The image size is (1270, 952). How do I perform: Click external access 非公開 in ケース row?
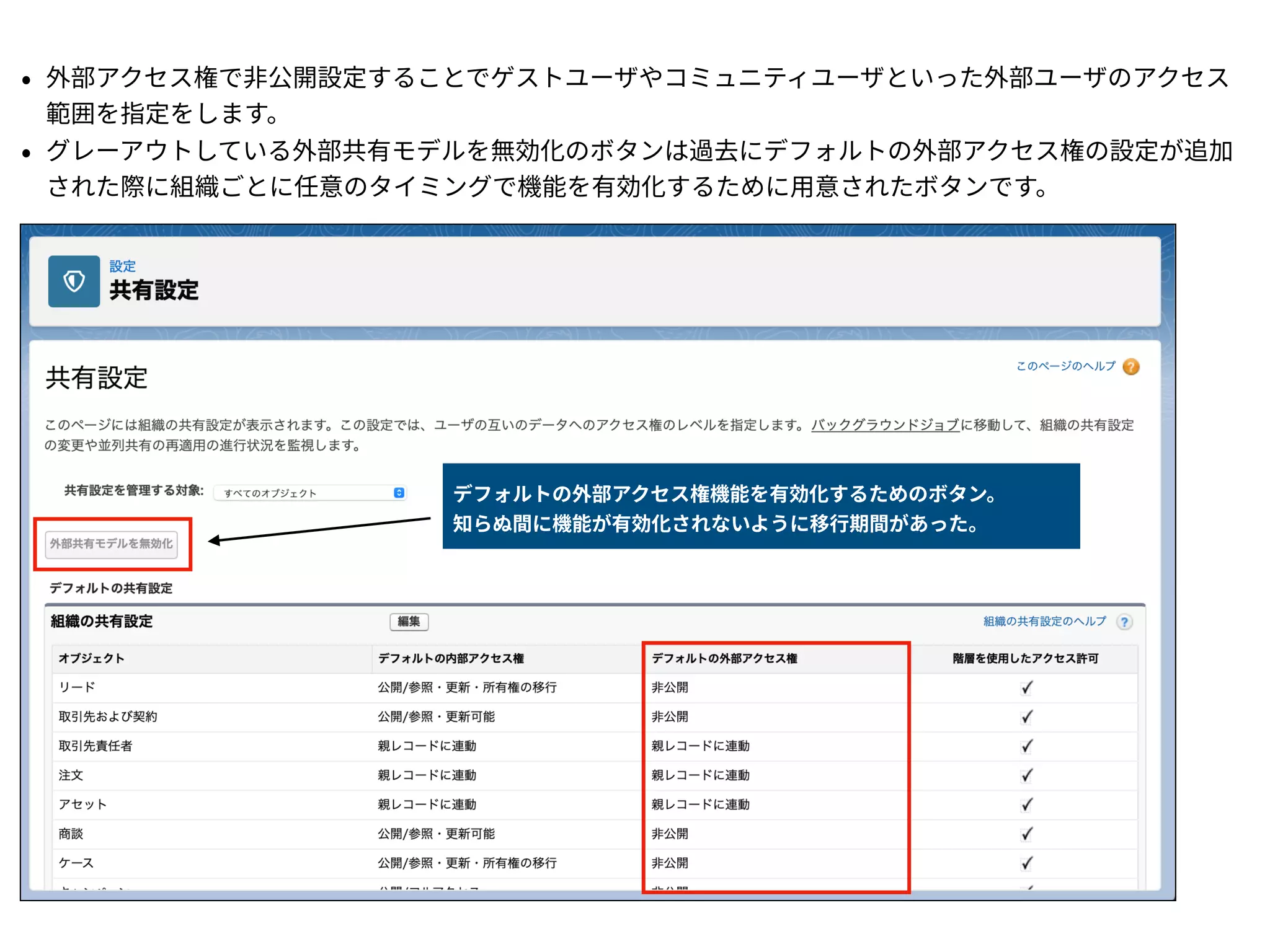click(670, 863)
